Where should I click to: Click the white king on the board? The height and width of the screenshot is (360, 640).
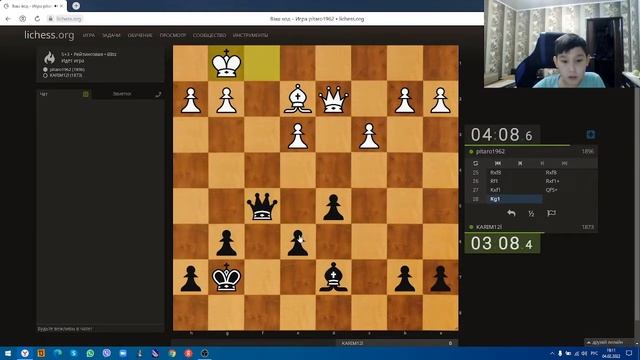point(226,63)
